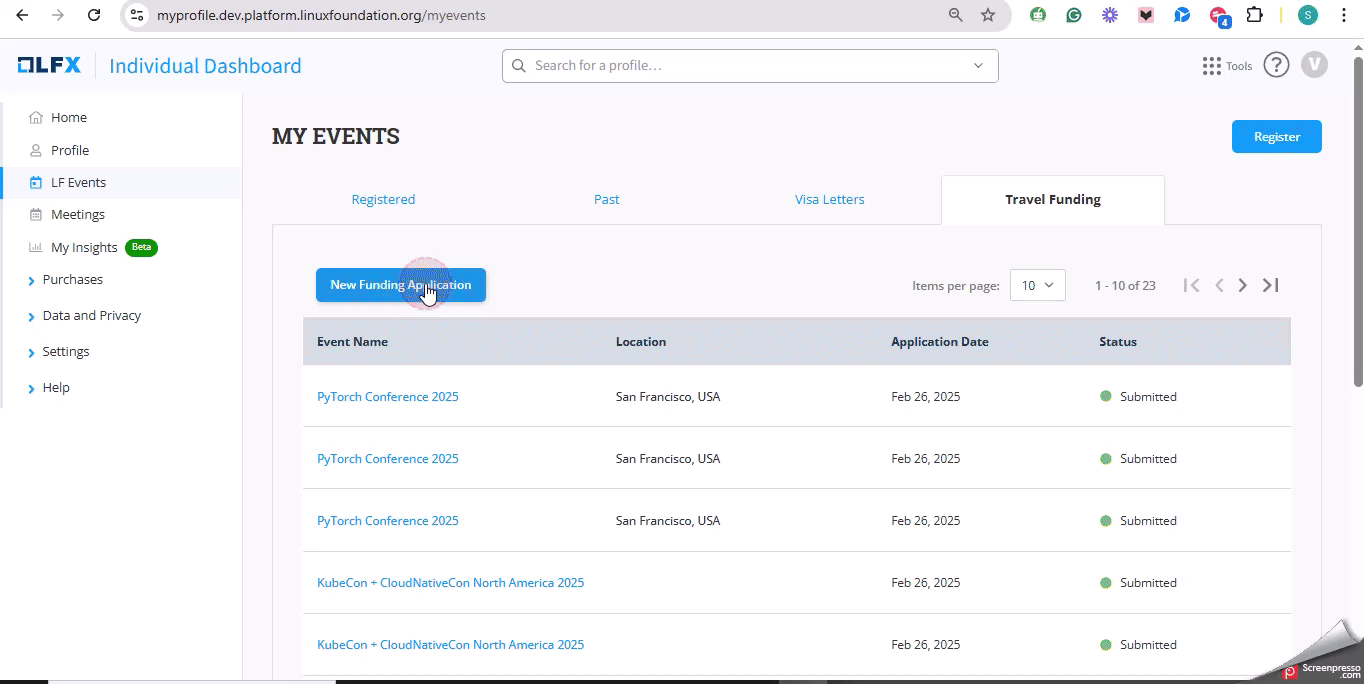Expand Data and Privacy section
1364x684 pixels.
click(x=91, y=316)
